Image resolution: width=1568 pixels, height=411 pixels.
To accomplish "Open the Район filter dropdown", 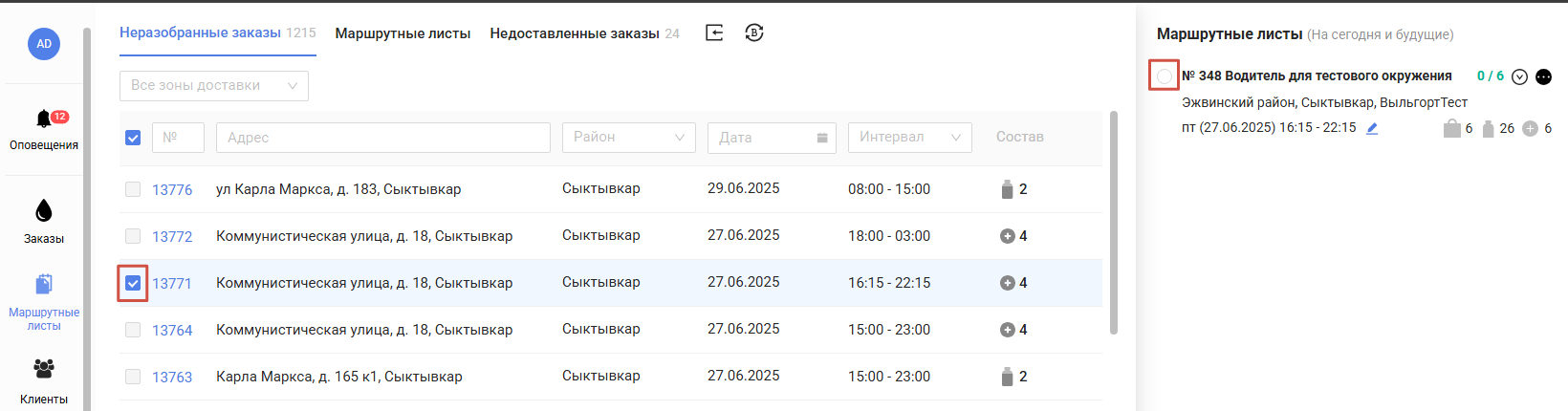I will click(x=629, y=138).
